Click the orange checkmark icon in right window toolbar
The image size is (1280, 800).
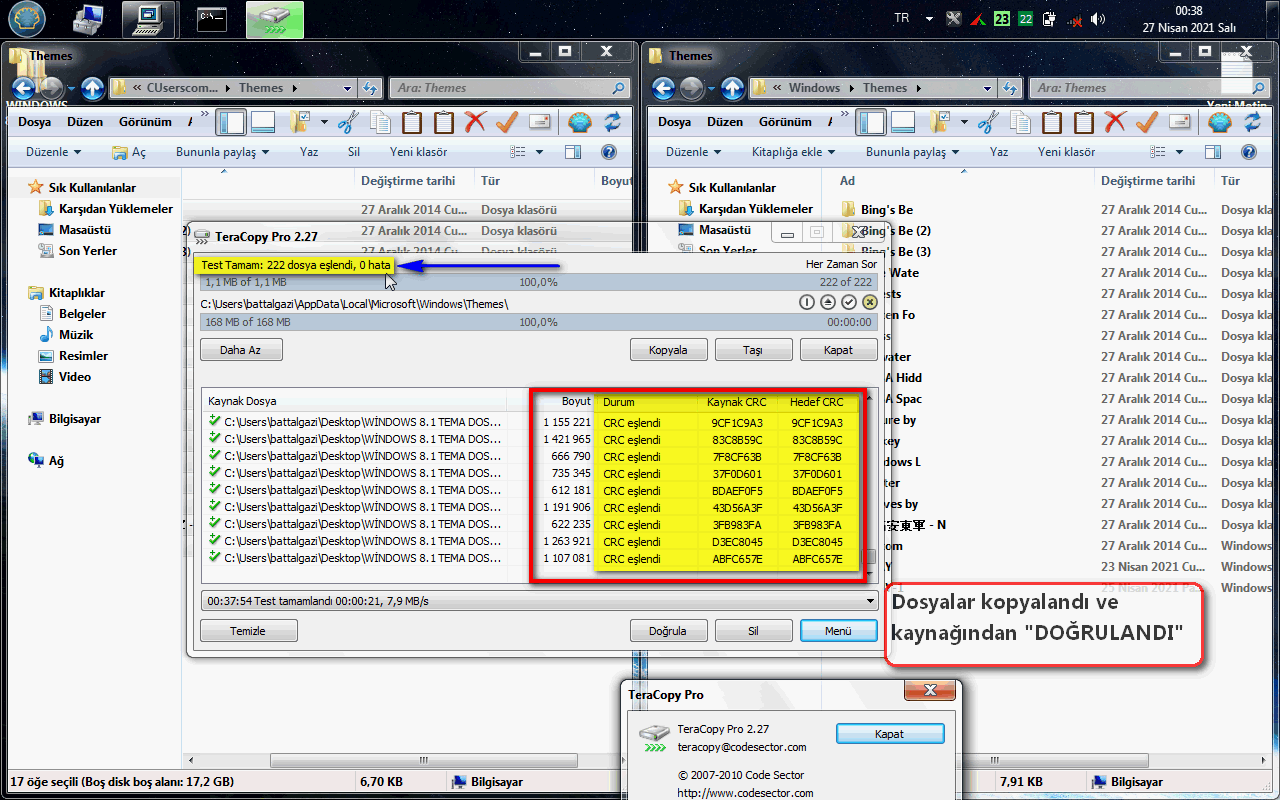point(1147,122)
